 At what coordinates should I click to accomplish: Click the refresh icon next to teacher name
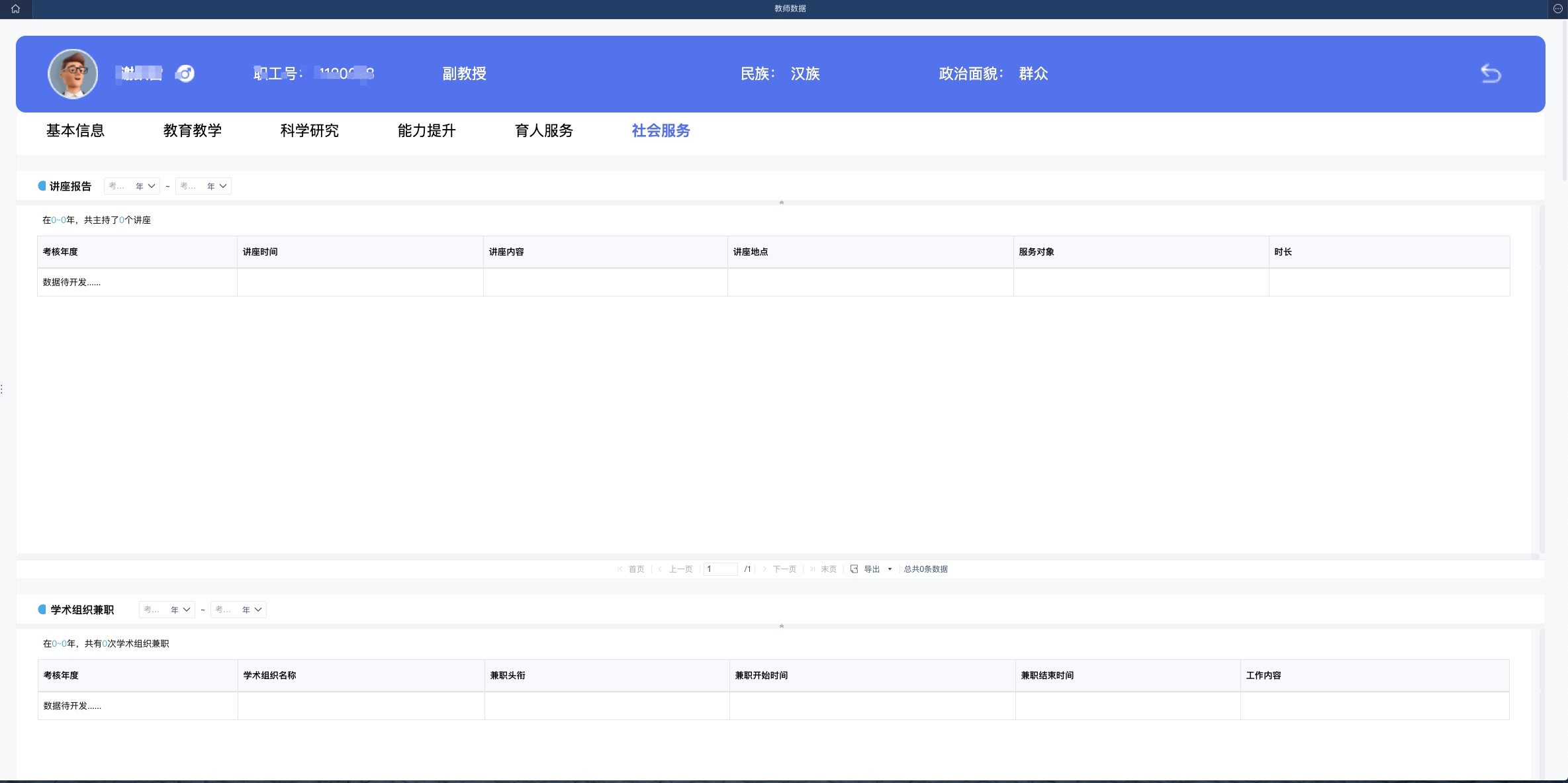(185, 73)
